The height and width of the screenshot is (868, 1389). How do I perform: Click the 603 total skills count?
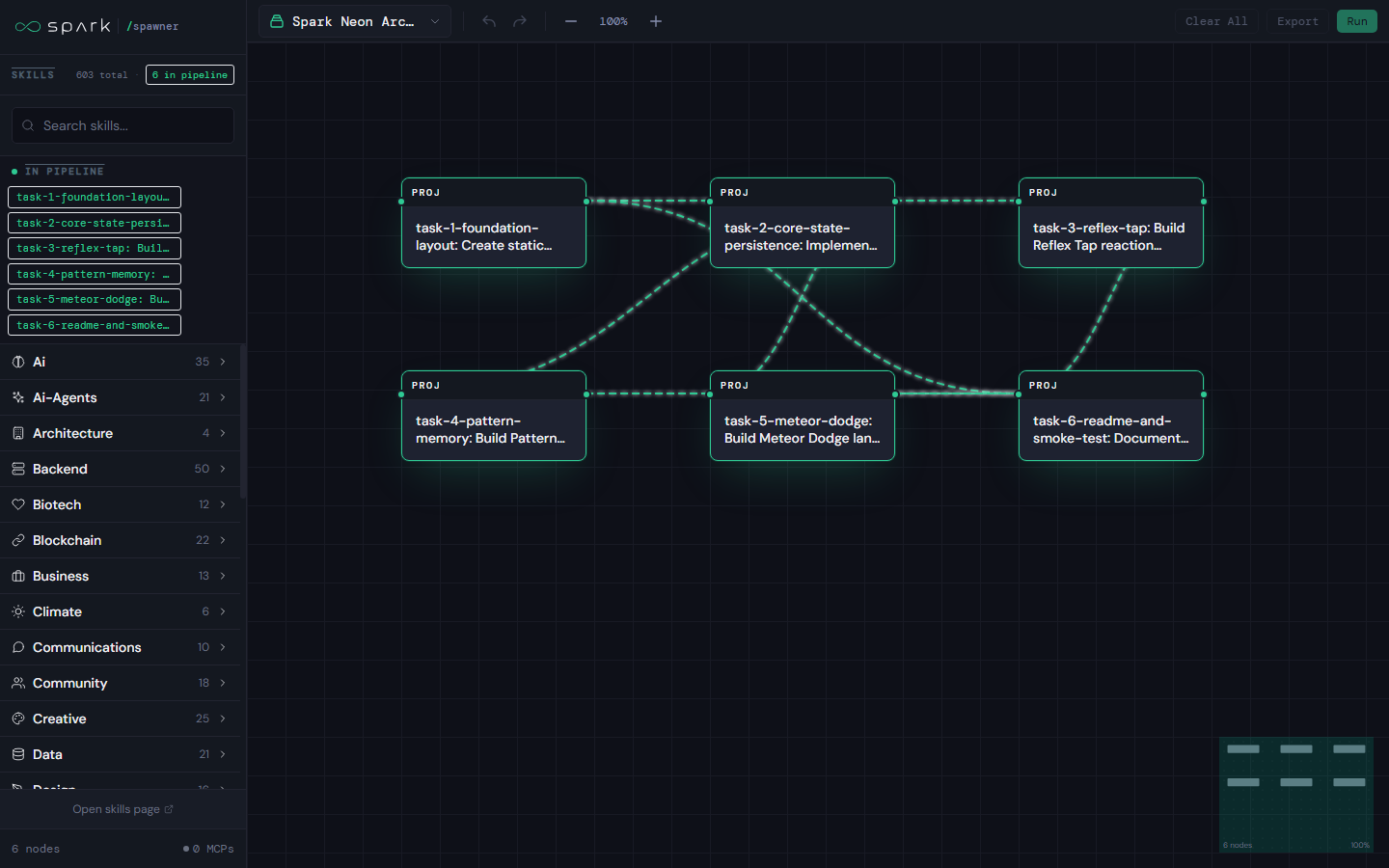coord(101,74)
